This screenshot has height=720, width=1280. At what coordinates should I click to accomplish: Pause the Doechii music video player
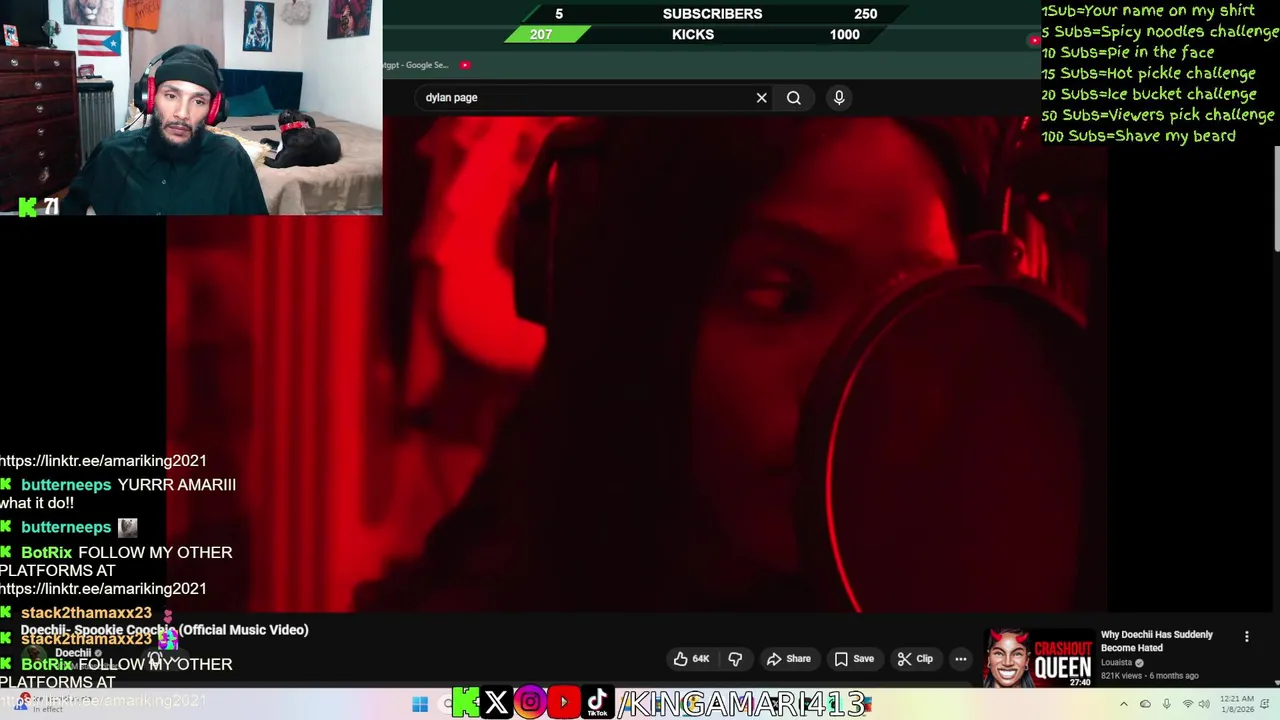coord(637,365)
